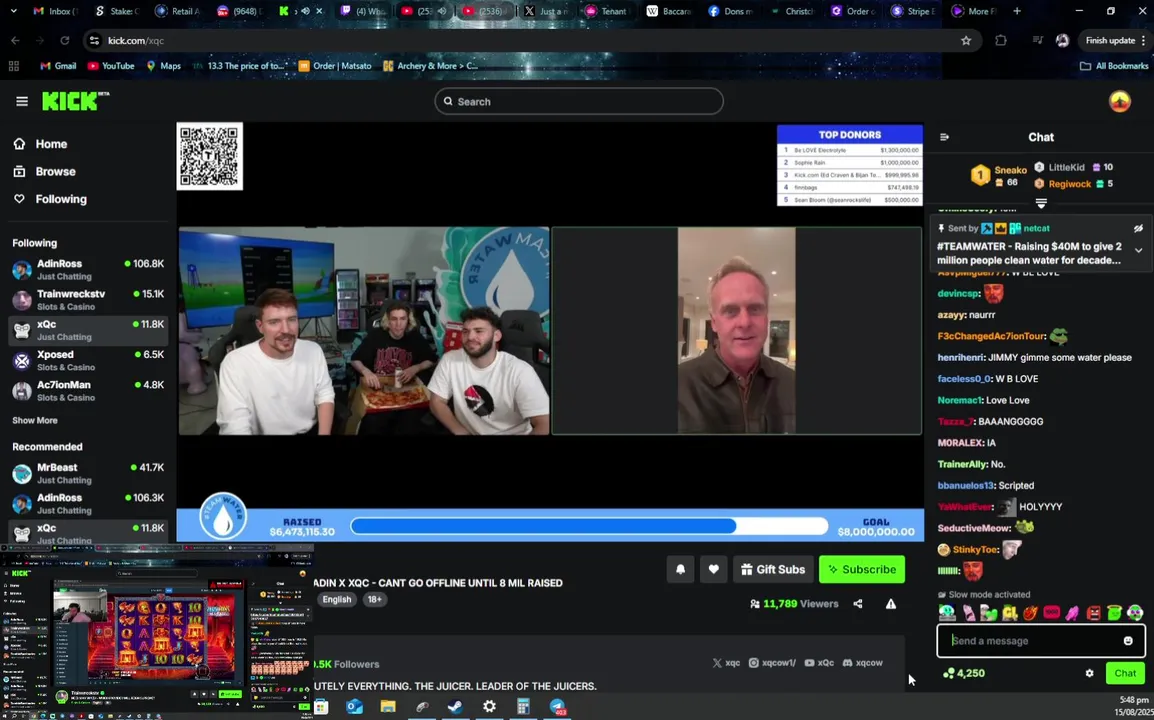Open the tab search dropdown arrow

pos(13,11)
